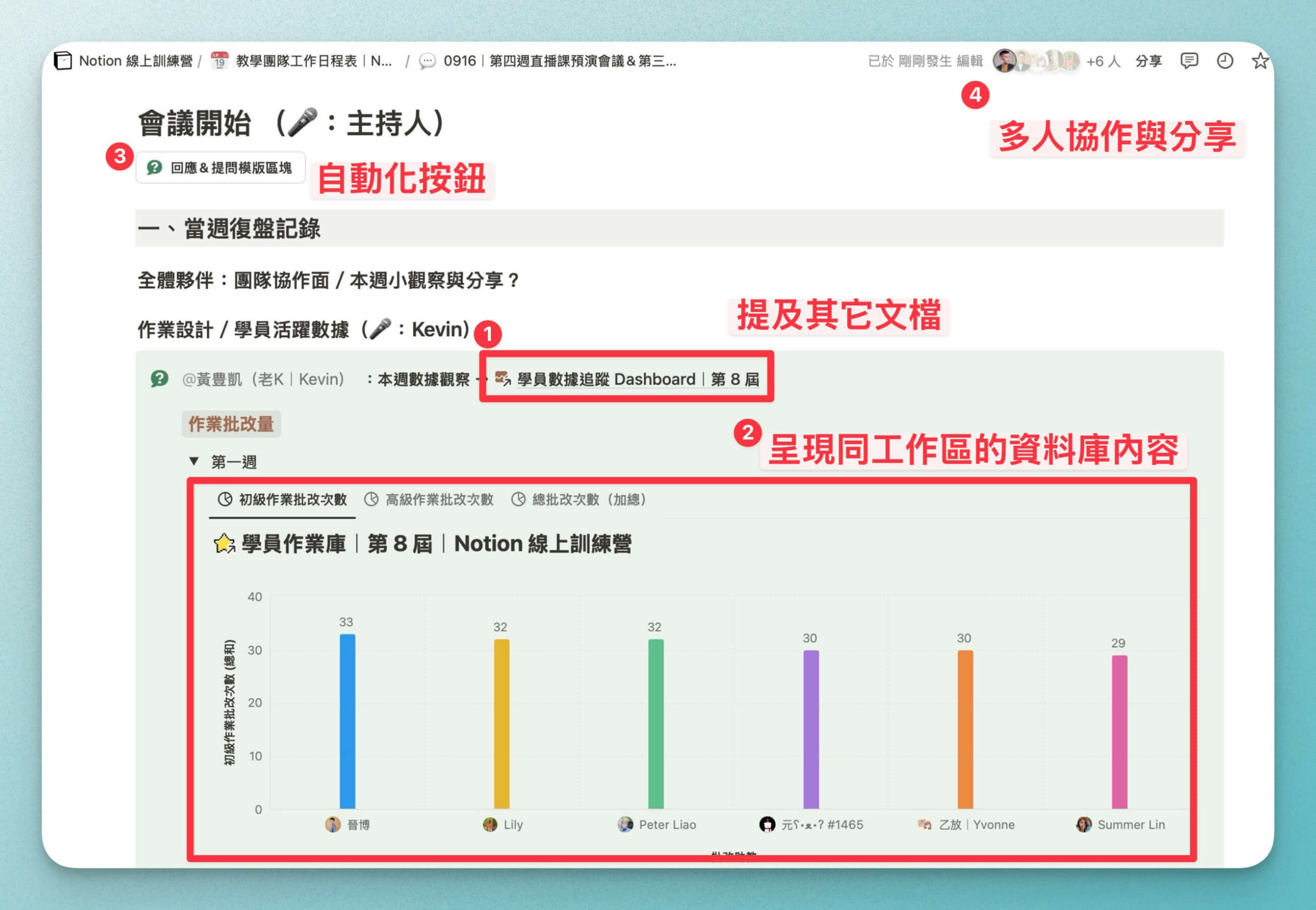Screen dimensions: 1316x910
Task: Click the 回應&提問模版區塊 automation button
Action: (x=221, y=168)
